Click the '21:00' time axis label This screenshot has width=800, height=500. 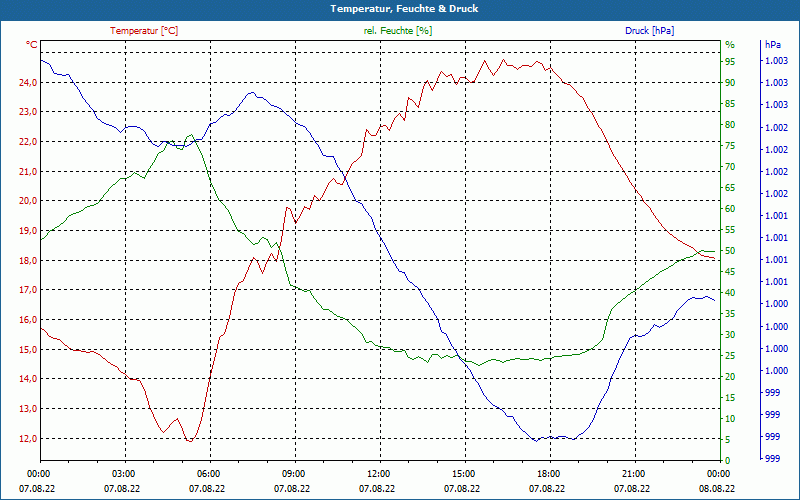coord(632,473)
